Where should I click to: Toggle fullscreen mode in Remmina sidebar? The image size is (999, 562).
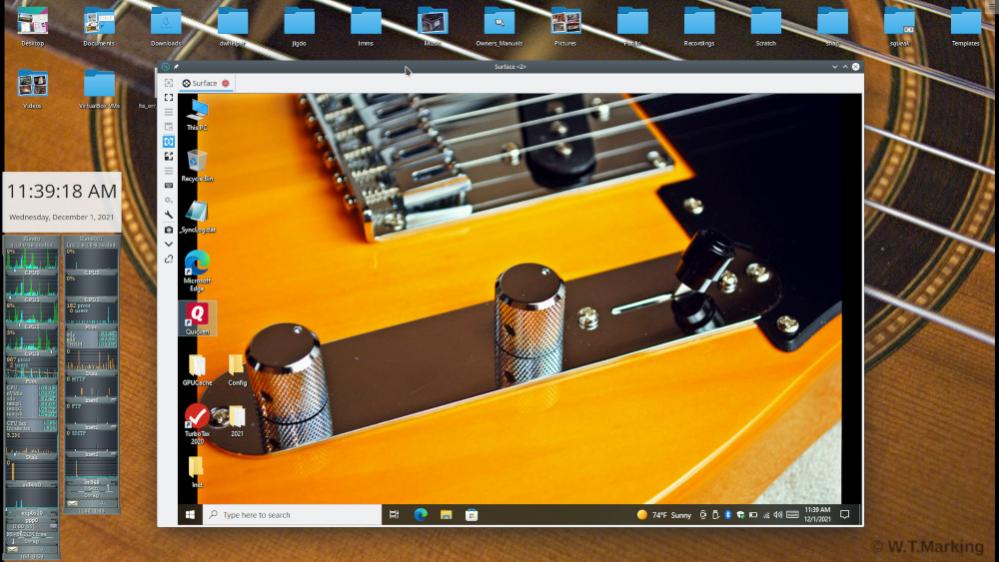point(168,98)
